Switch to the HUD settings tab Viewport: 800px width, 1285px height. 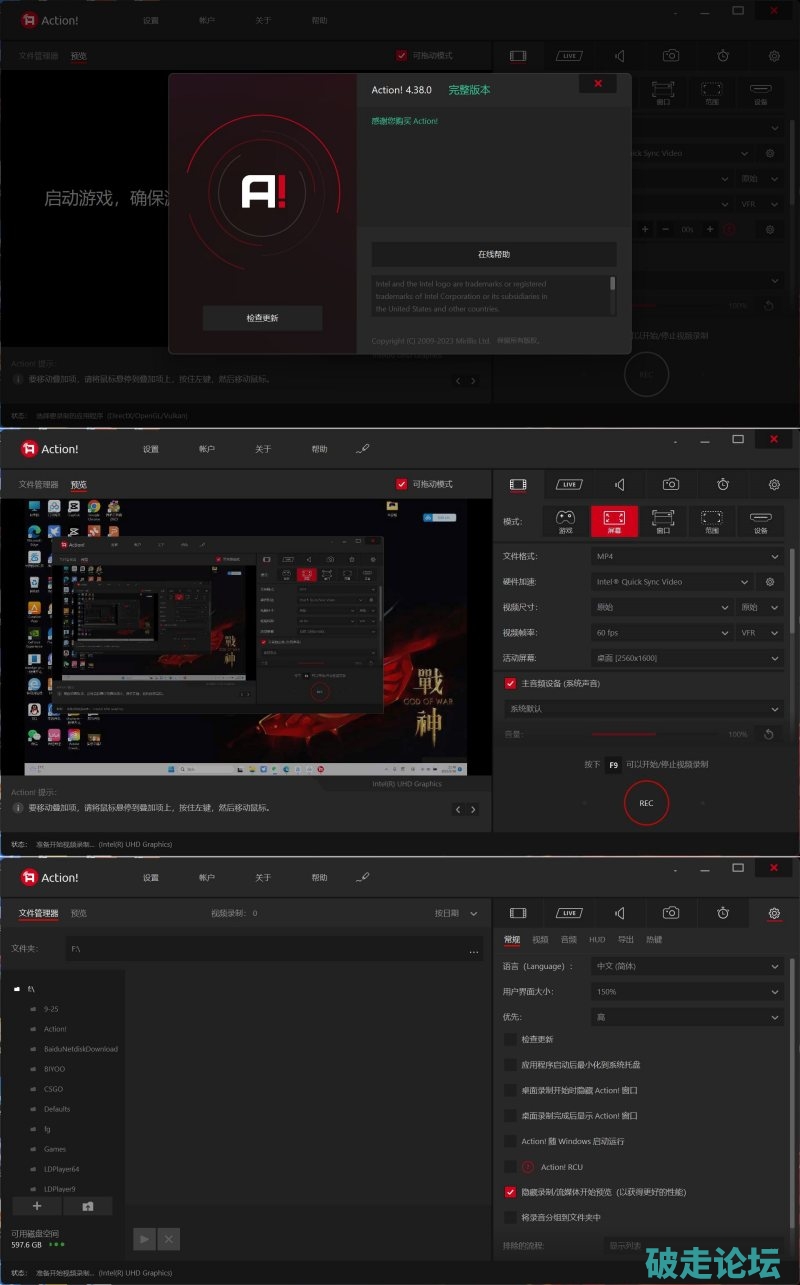597,940
